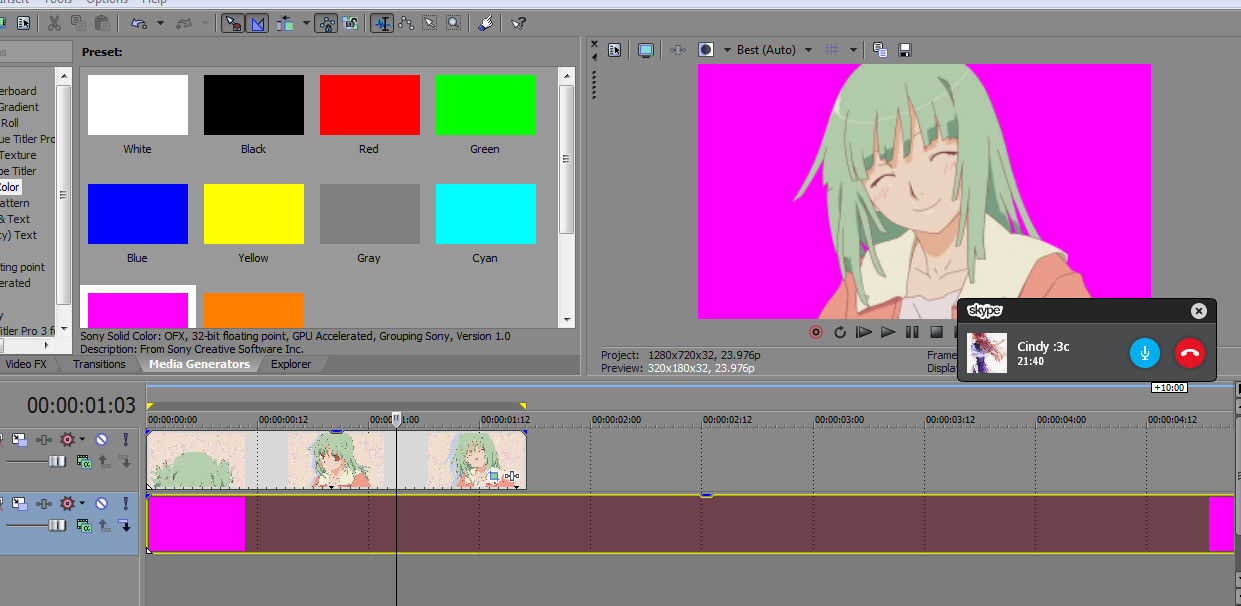Open Event FX on the anime clip

[x=511, y=477]
